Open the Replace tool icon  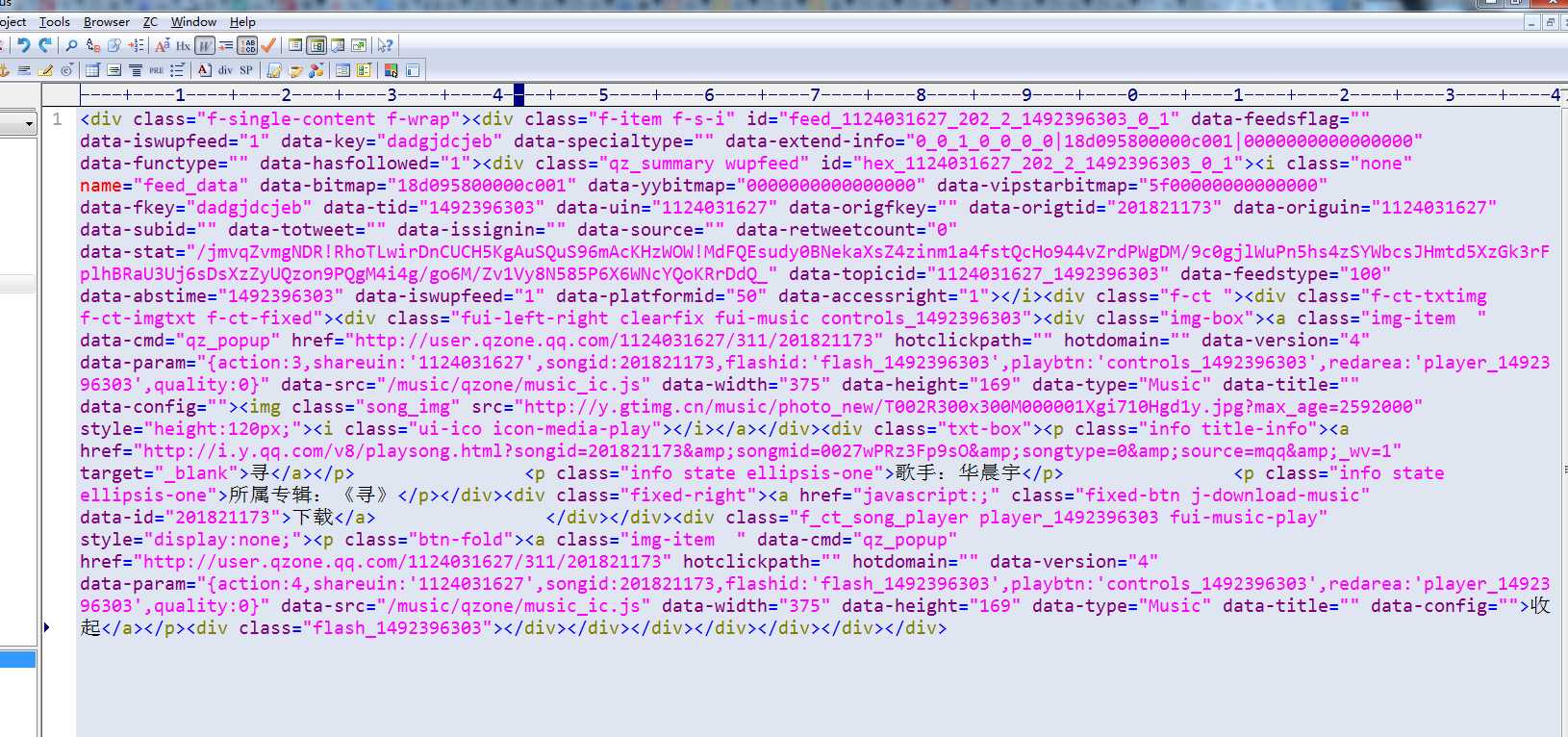(93, 45)
